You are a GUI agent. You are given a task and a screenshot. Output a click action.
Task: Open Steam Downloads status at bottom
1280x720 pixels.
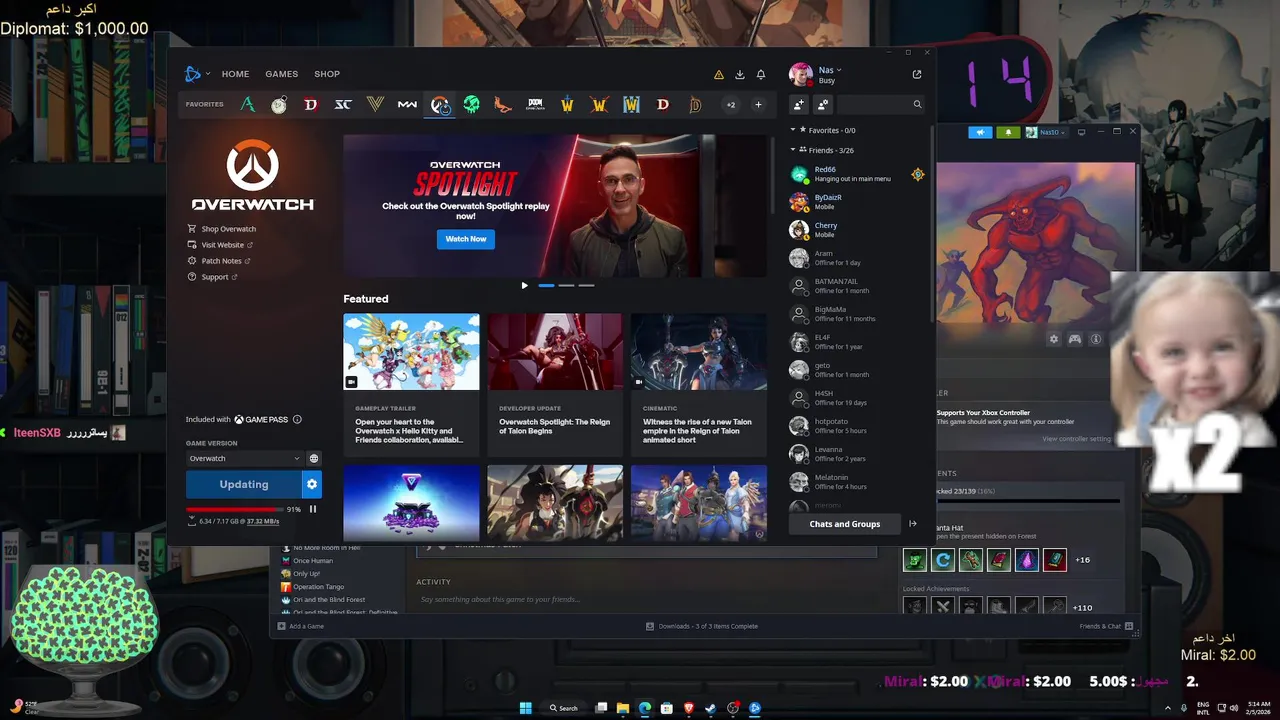702,626
